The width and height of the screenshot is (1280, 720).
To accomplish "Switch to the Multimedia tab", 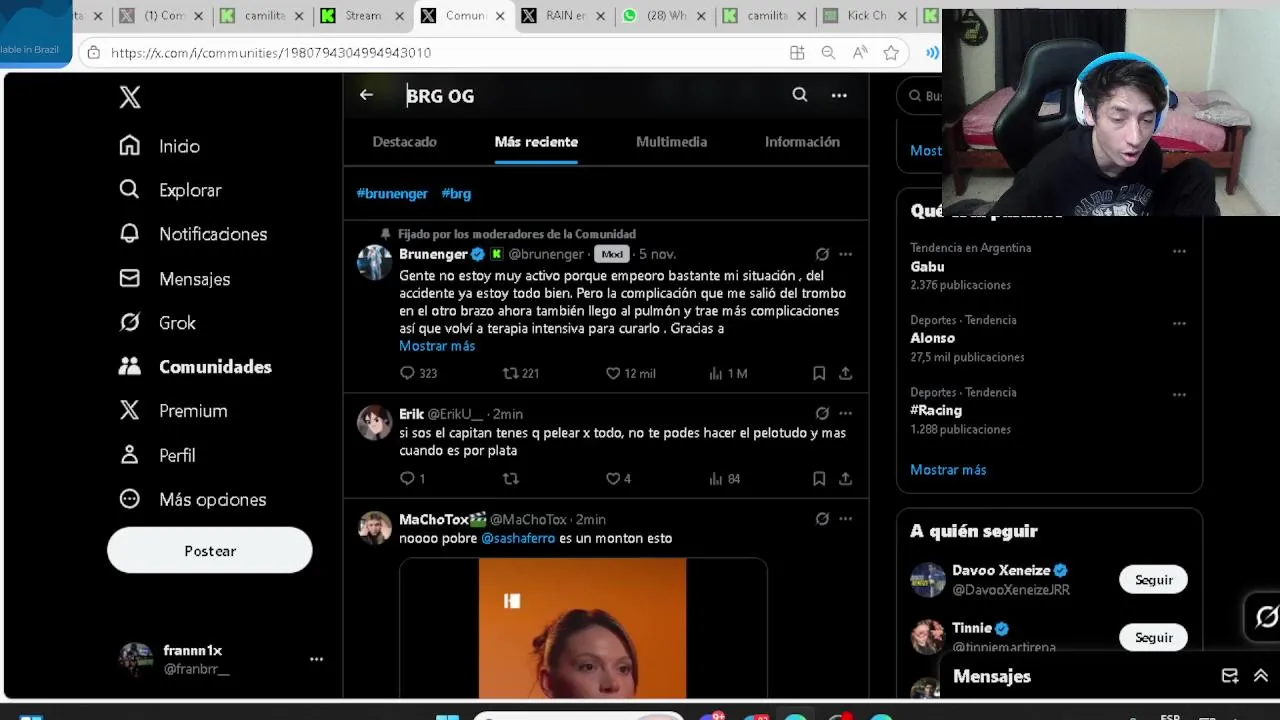I will coord(672,142).
